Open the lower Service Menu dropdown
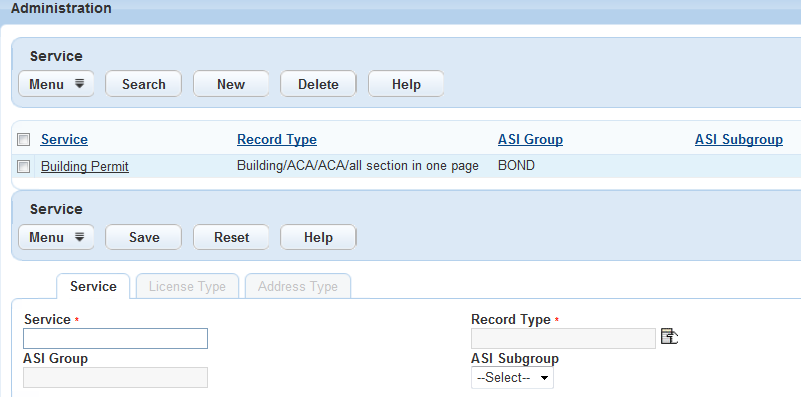801x397 pixels. coord(56,237)
